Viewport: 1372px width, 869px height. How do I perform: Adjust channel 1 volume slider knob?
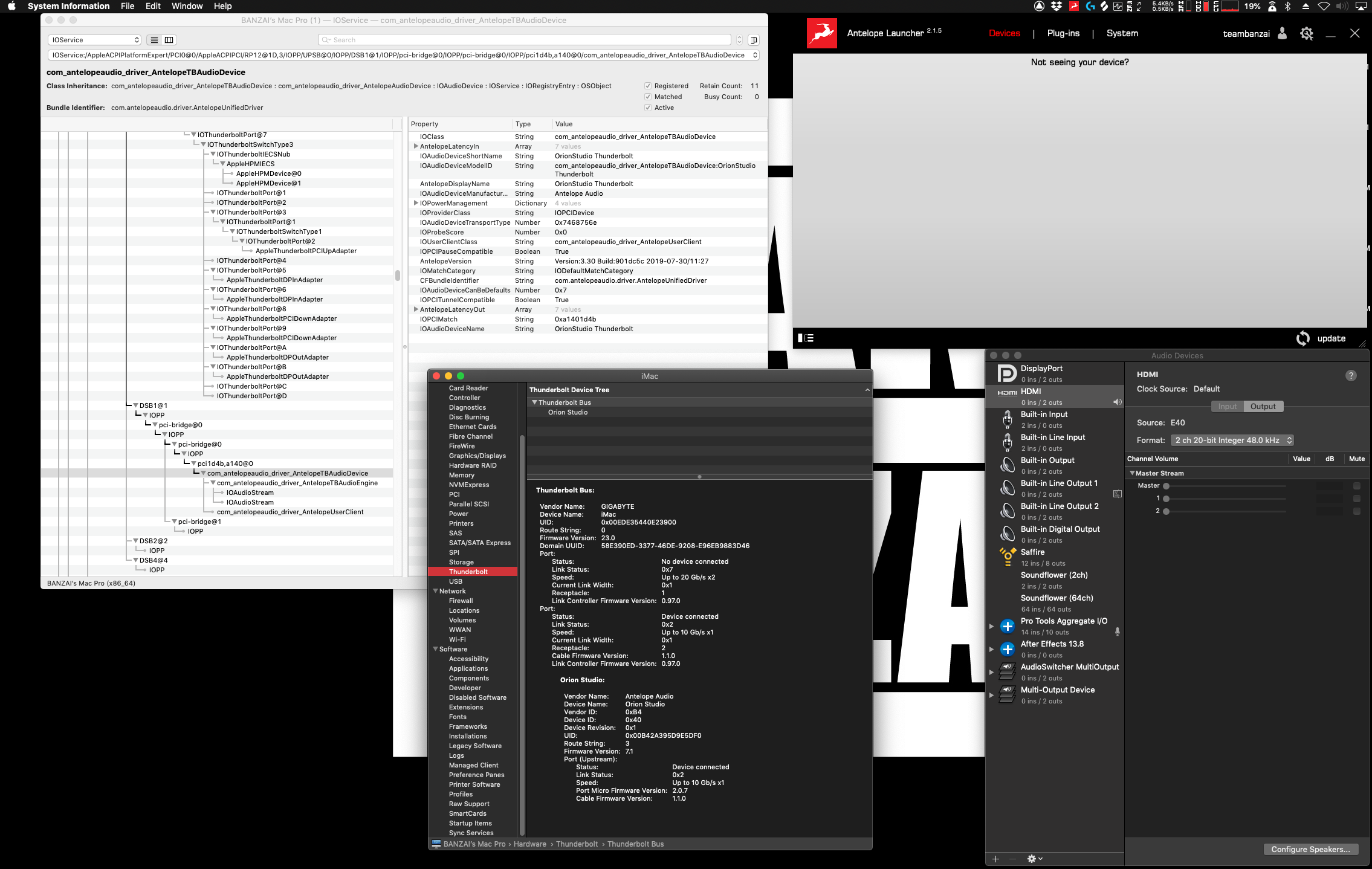coord(1167,499)
